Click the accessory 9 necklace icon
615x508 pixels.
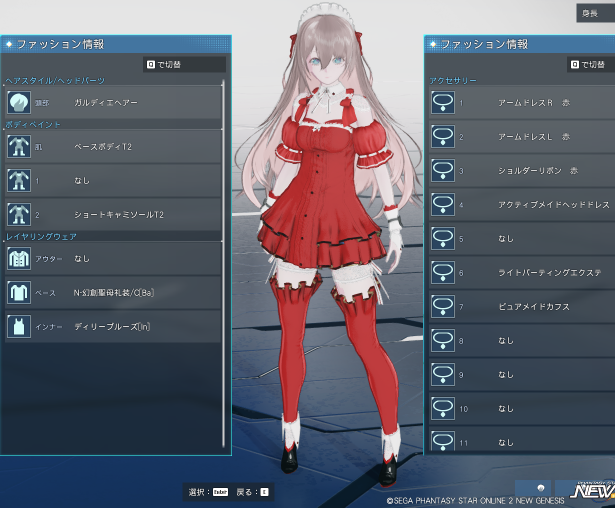click(443, 375)
